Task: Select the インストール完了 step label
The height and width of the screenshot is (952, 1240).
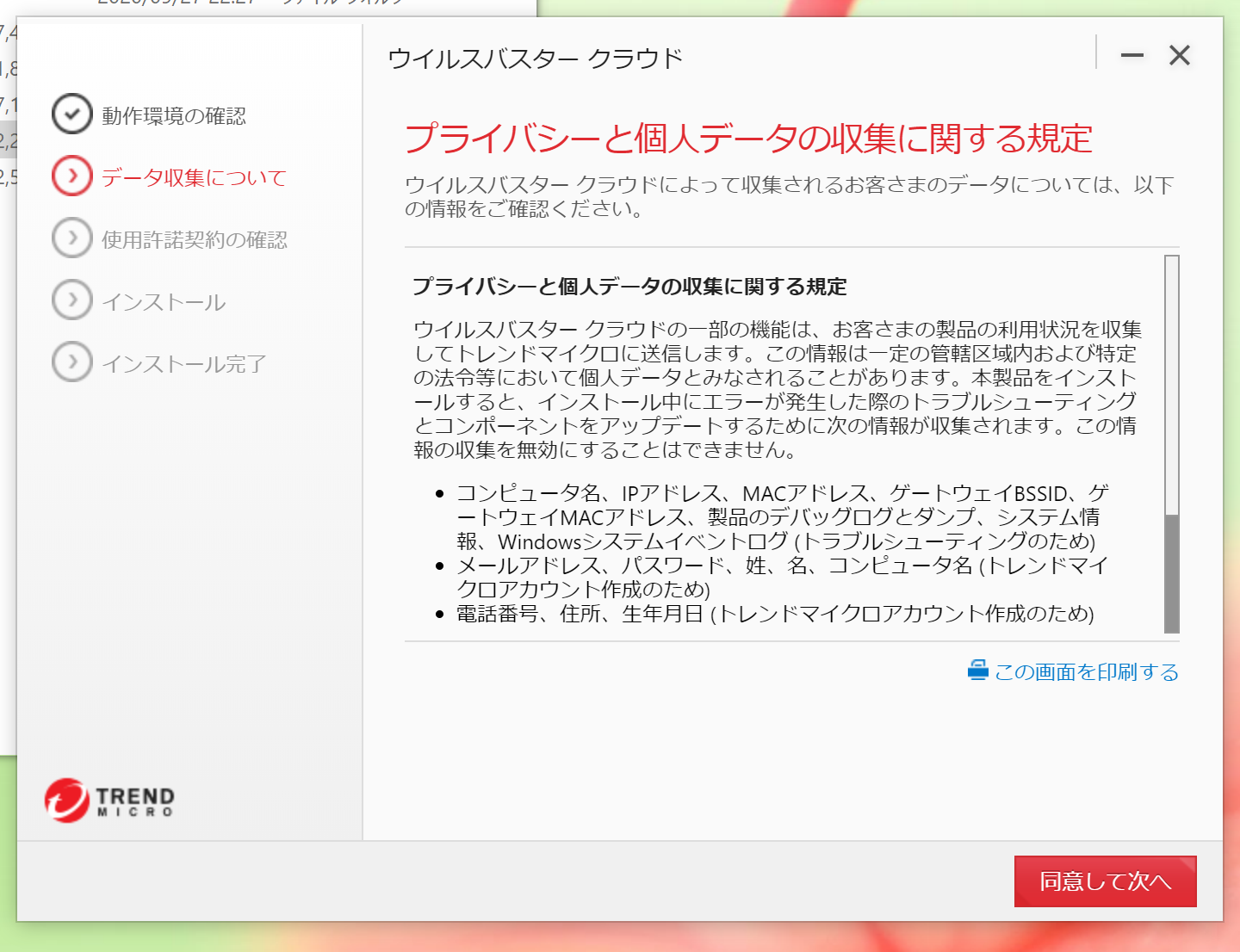Action: (x=184, y=364)
